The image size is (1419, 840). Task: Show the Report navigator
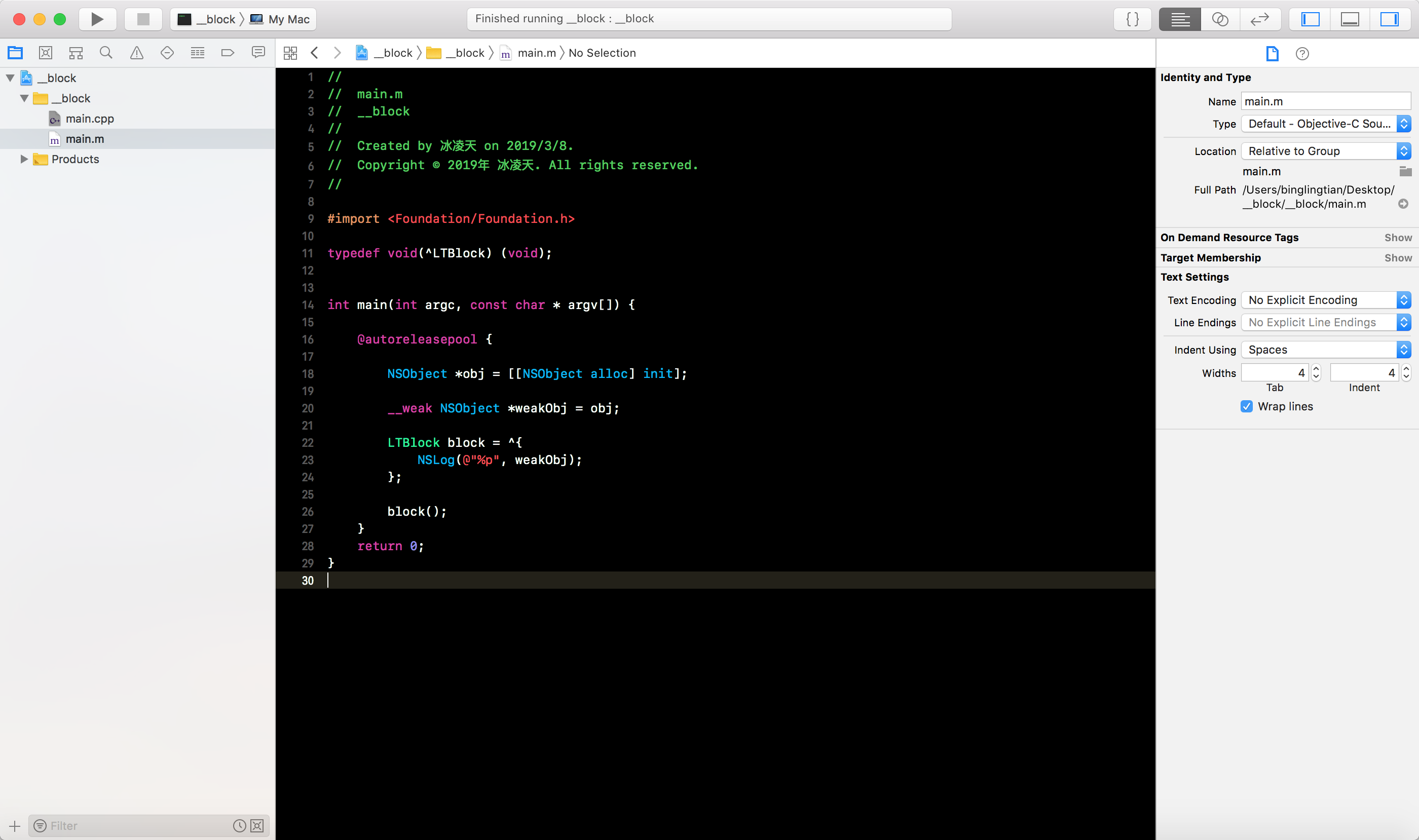(258, 53)
